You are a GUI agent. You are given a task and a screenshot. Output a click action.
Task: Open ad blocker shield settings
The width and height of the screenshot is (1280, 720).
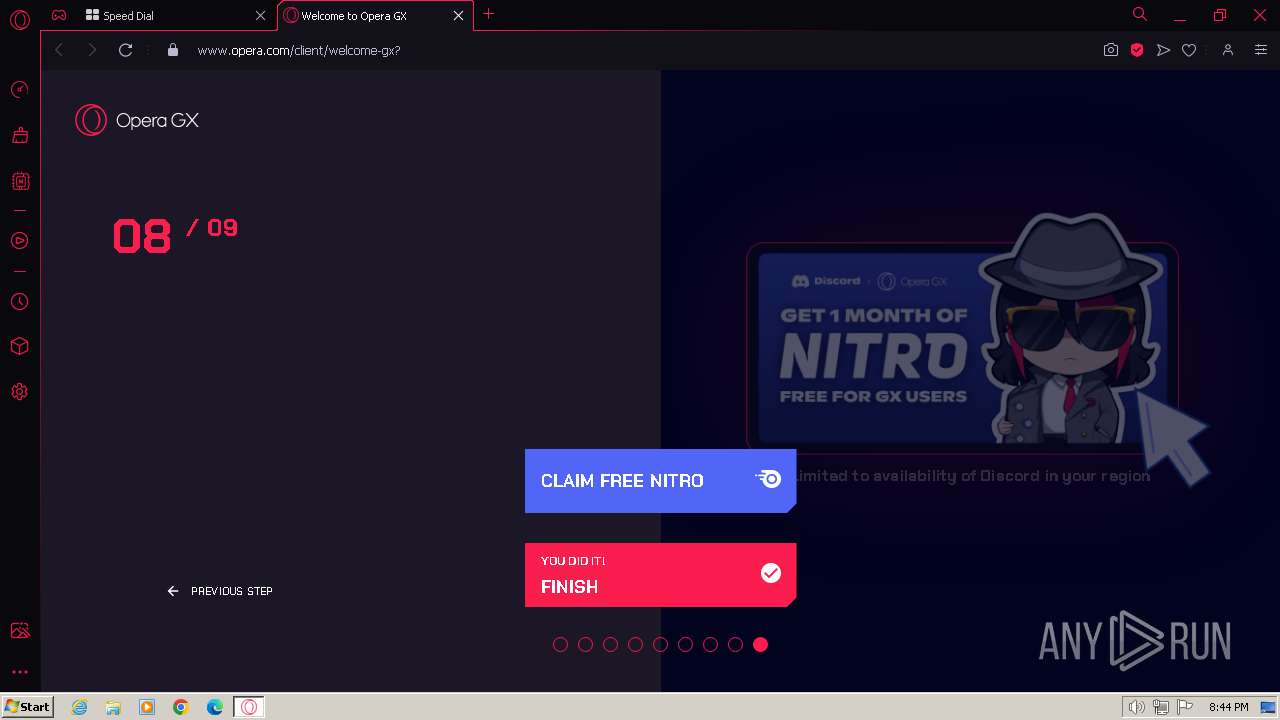1137,50
